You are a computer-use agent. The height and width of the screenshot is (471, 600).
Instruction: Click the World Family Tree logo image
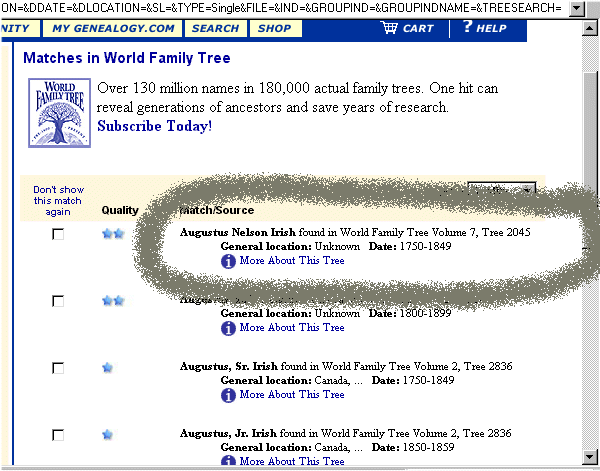point(59,113)
